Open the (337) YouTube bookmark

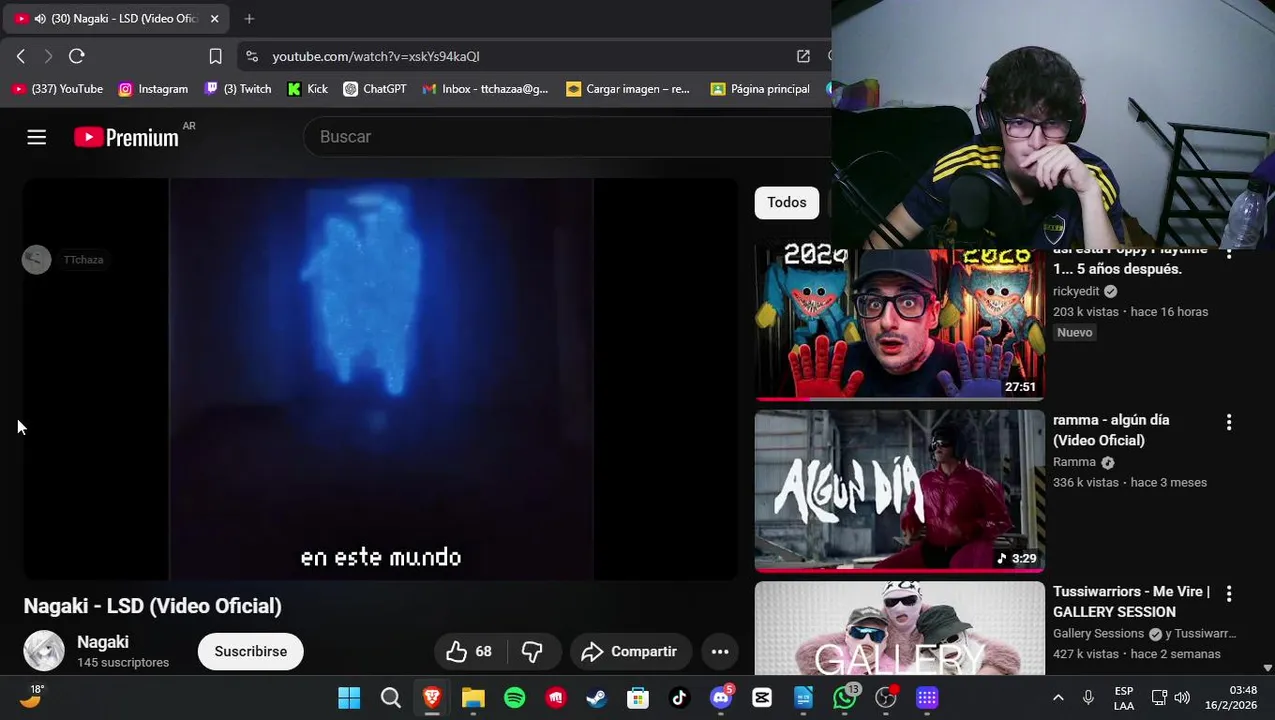tap(58, 89)
